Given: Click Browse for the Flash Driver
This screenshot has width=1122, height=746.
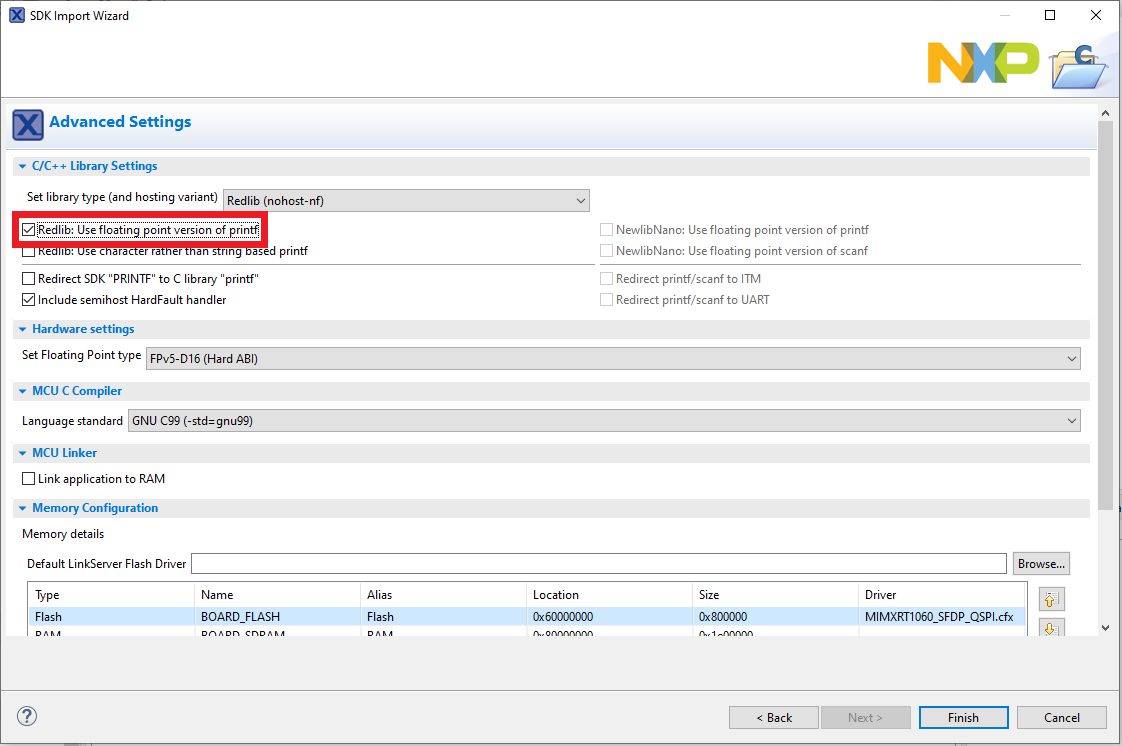Looking at the screenshot, I should pos(1042,564).
